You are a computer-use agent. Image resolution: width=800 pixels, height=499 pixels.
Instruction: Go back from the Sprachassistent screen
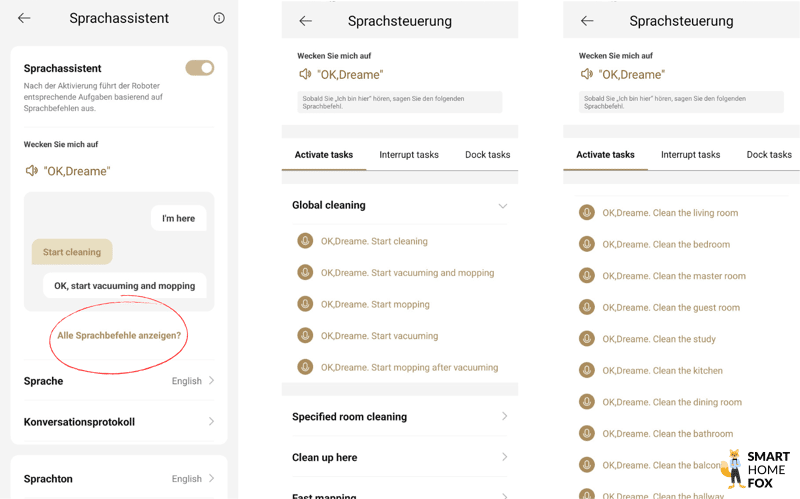pos(24,18)
